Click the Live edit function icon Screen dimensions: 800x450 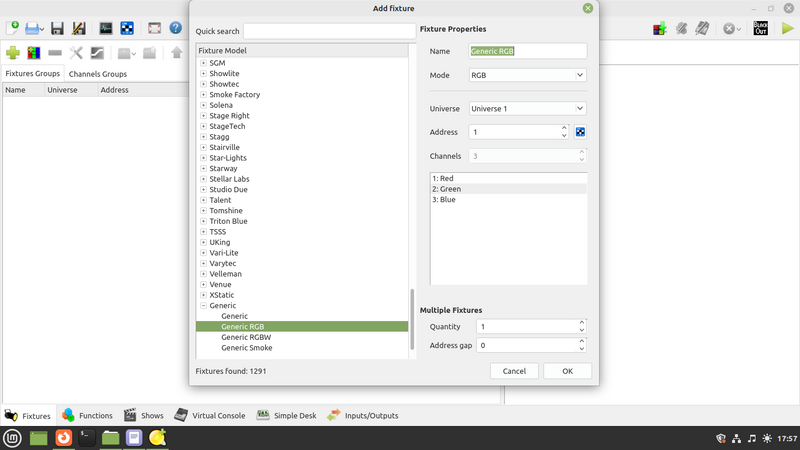(681, 28)
